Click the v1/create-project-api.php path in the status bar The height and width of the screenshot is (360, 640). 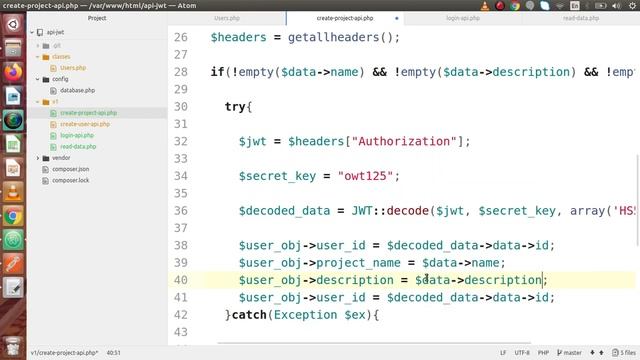pos(64,353)
